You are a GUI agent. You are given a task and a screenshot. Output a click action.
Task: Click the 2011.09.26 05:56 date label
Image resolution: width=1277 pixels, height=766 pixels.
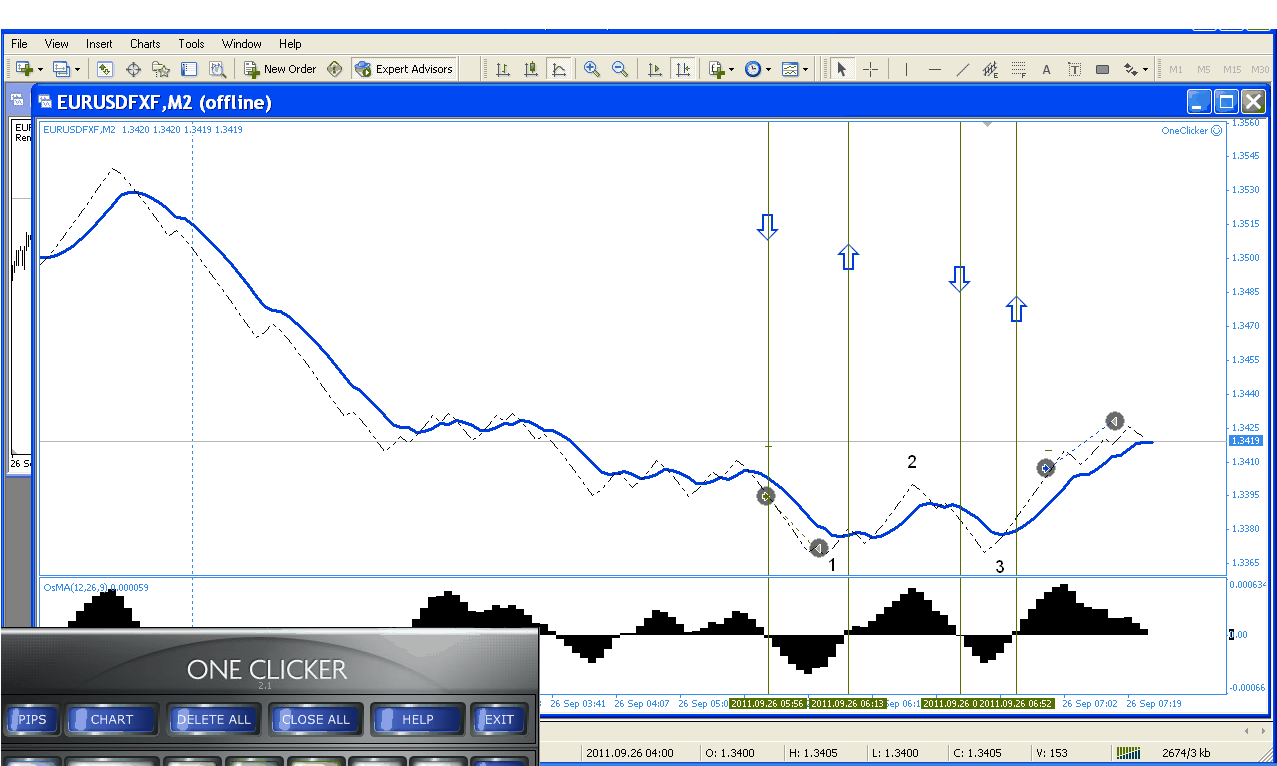tap(767, 704)
